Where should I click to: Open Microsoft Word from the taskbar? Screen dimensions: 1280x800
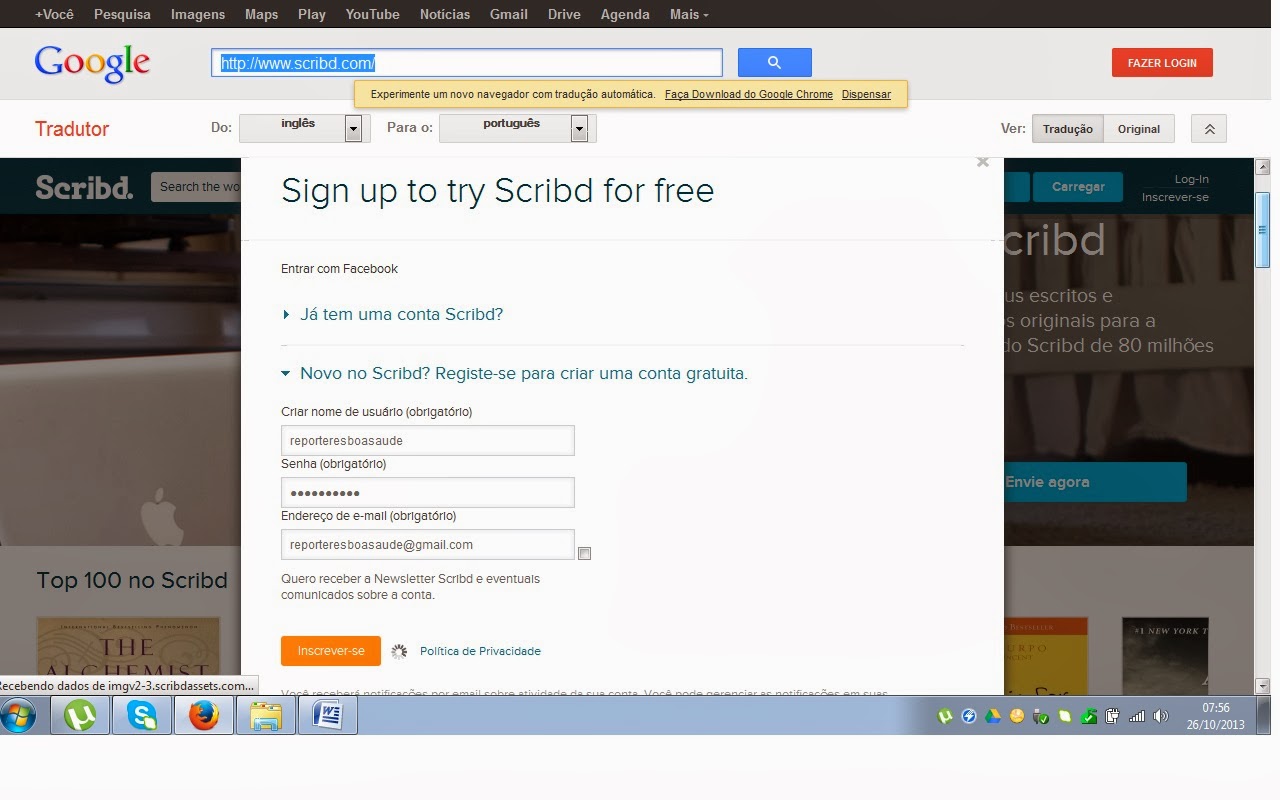(x=328, y=716)
